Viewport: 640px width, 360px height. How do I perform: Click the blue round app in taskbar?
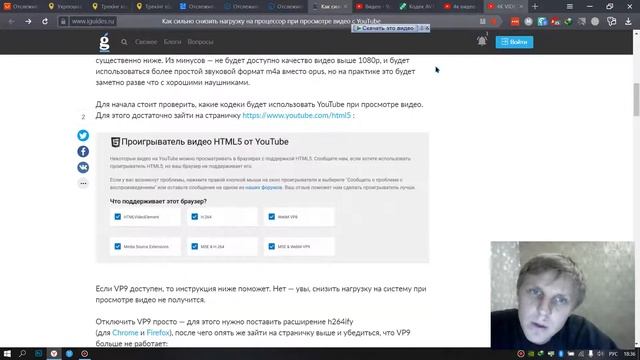[69, 354]
